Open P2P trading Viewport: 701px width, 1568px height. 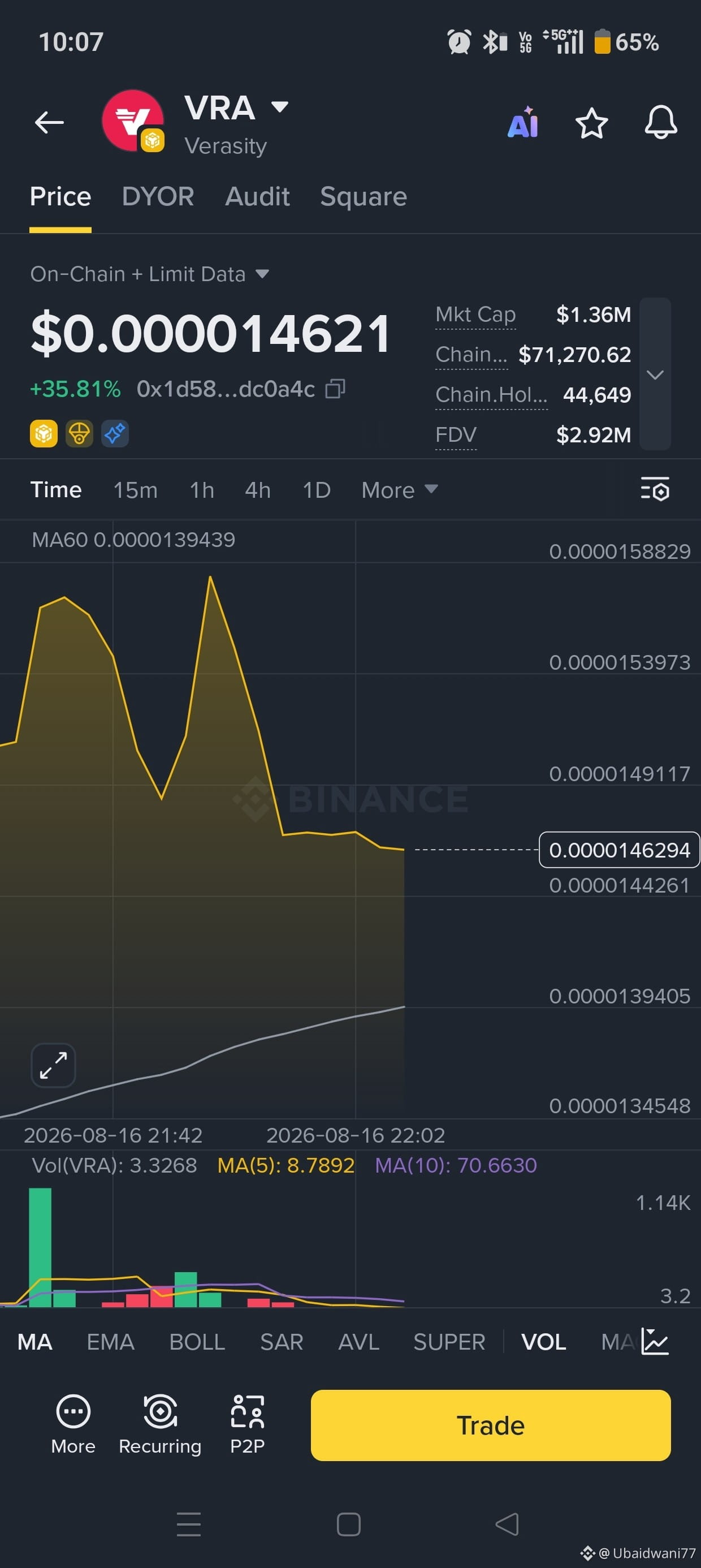pos(247,1424)
